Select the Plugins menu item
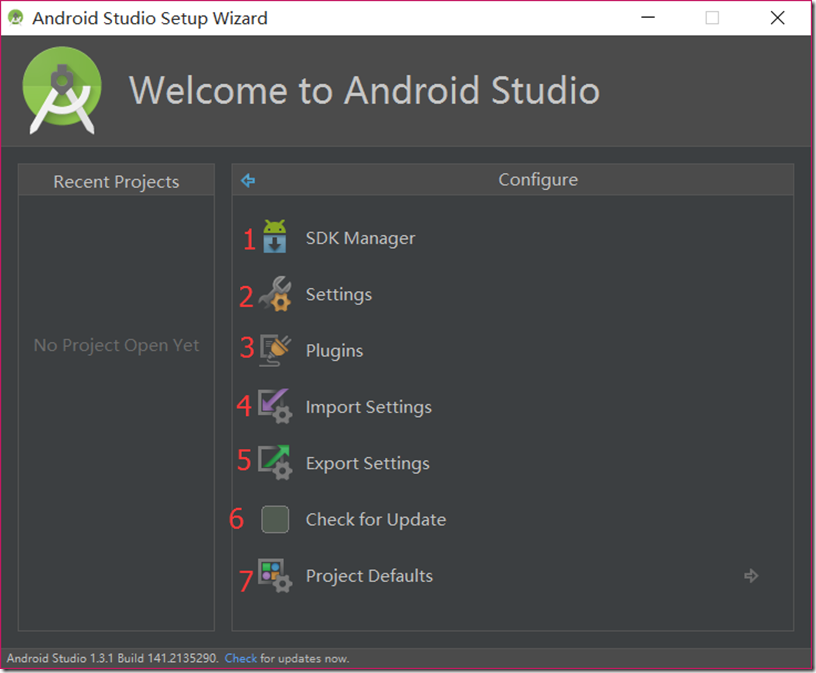Image resolution: width=816 pixels, height=673 pixels. pos(334,351)
